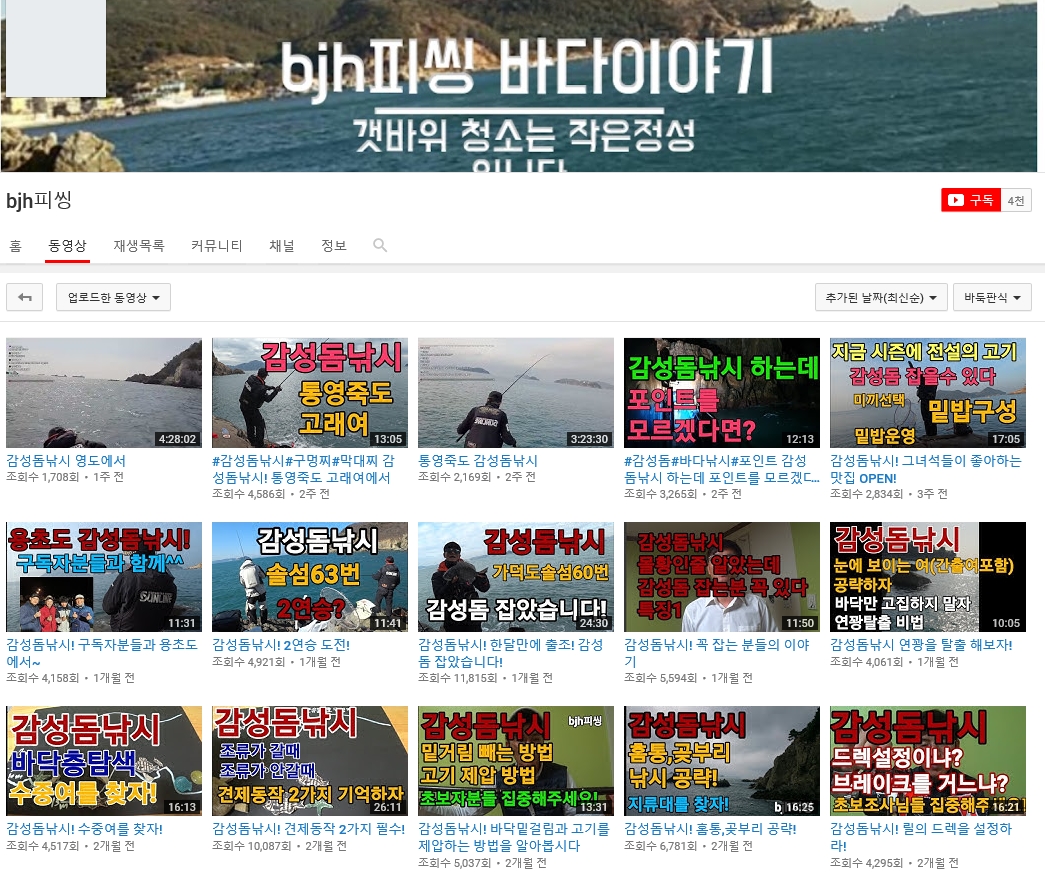Screen dimensions: 1045x877
Task: Open the 솔섬63번 2연승 video thumbnail
Action: [x=310, y=576]
